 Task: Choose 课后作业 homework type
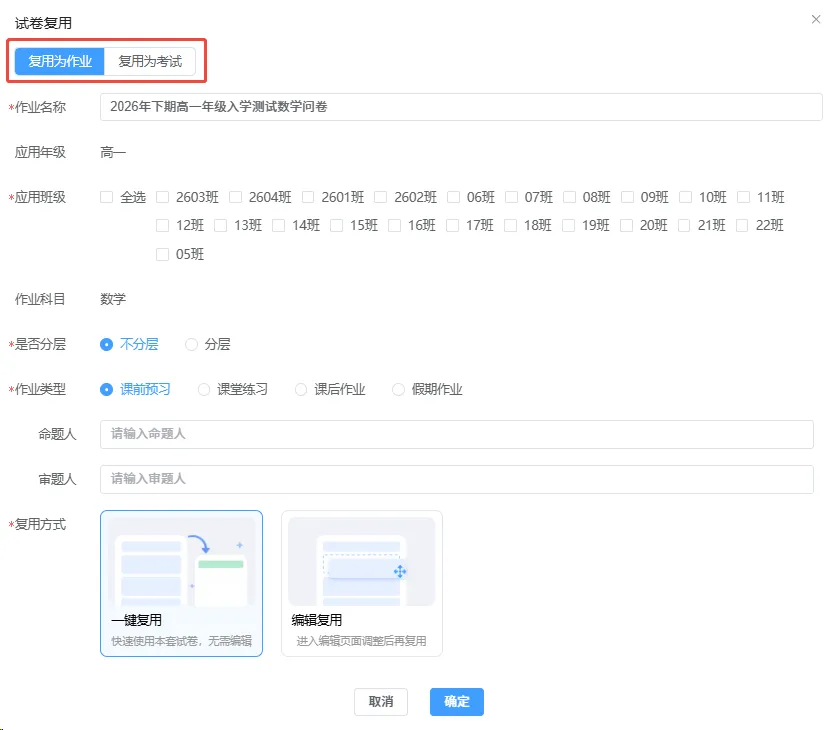301,389
